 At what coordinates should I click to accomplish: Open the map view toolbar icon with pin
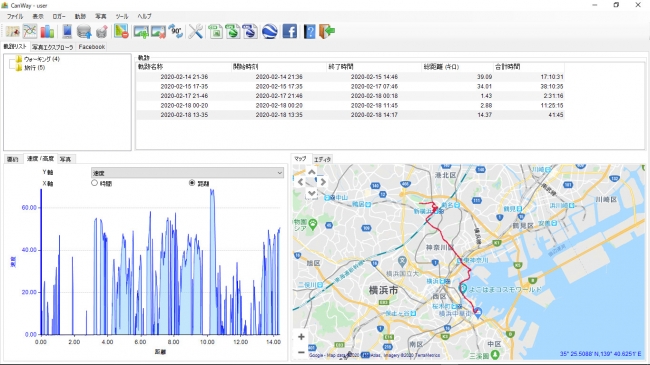click(x=12, y=32)
